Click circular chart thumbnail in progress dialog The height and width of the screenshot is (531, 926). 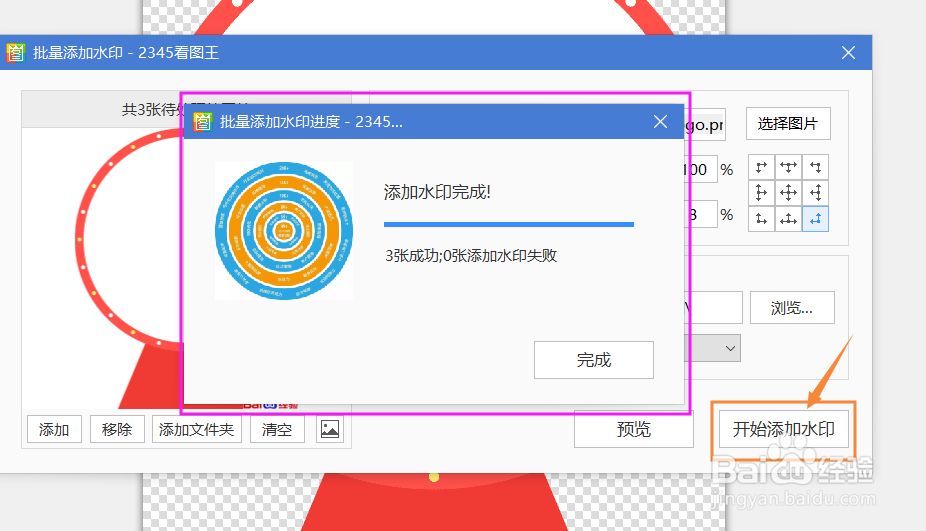pyautogui.click(x=284, y=231)
